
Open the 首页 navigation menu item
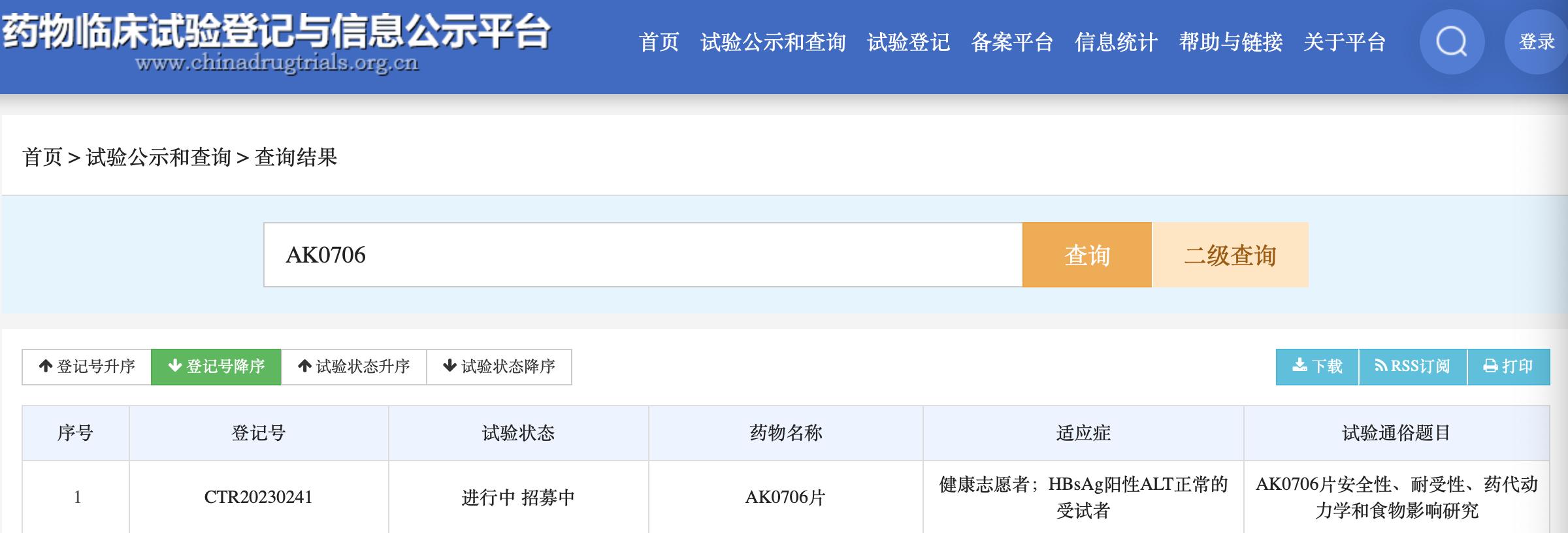tap(659, 42)
